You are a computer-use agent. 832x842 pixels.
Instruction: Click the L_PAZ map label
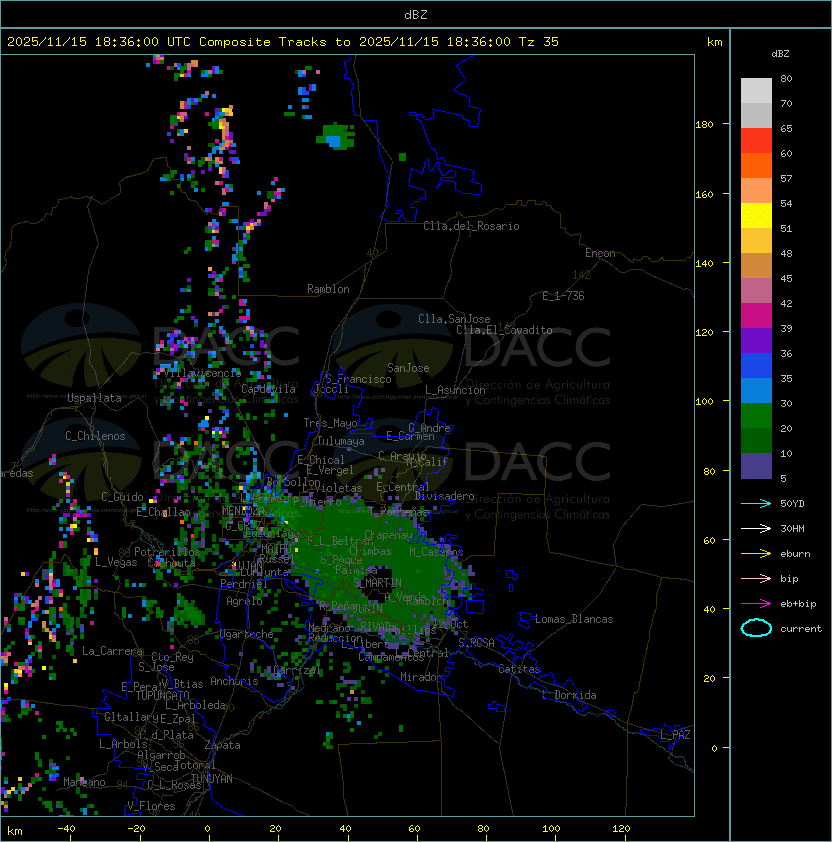675,735
